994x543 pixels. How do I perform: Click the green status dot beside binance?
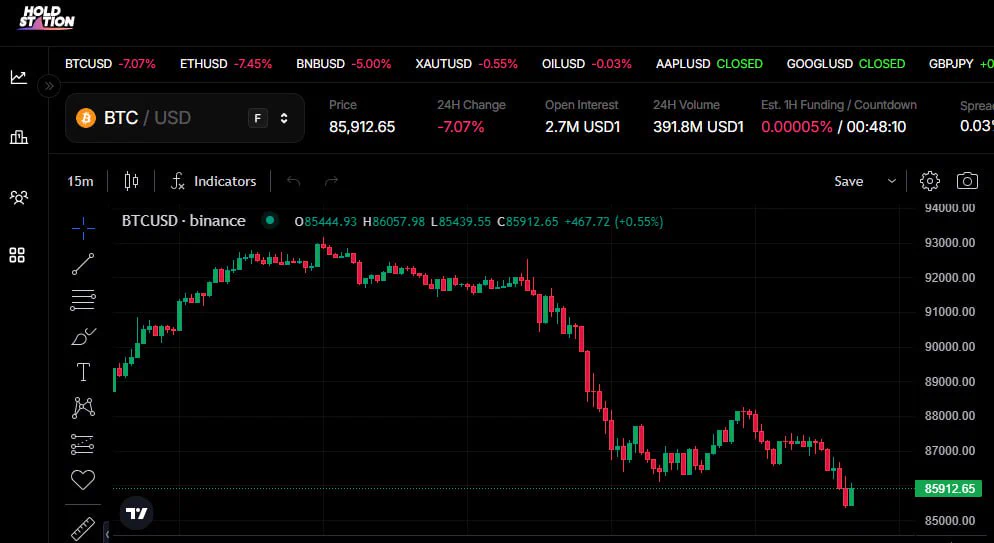pyautogui.click(x=270, y=220)
